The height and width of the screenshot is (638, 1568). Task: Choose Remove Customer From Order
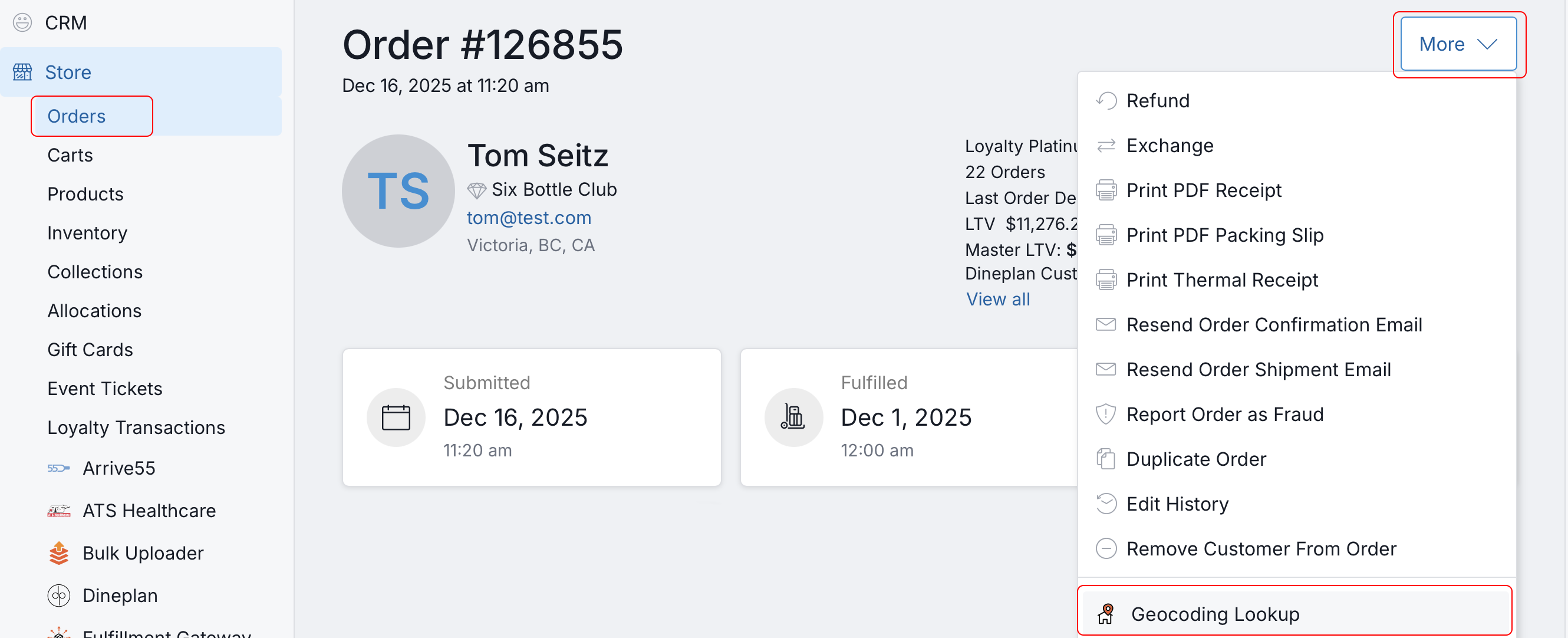(x=1261, y=548)
